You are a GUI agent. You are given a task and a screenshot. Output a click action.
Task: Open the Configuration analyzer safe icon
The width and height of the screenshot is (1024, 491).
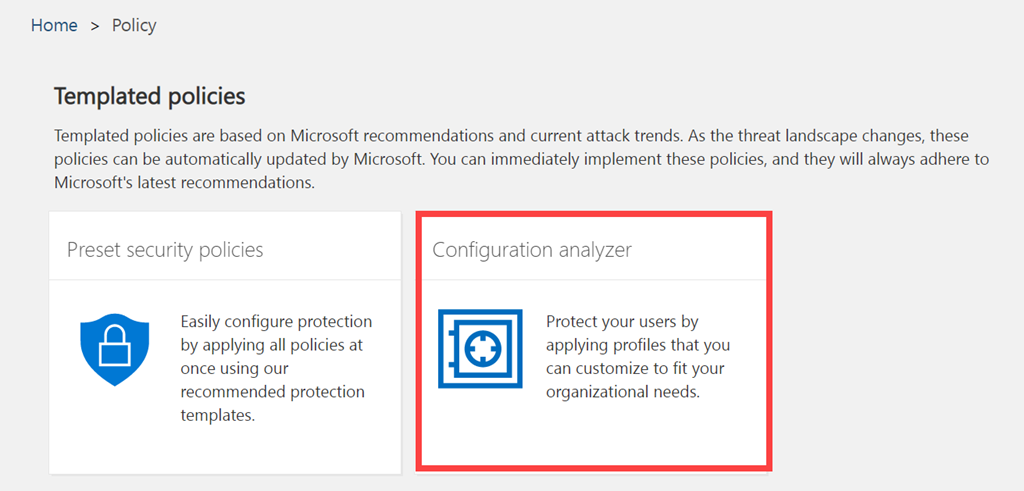click(480, 349)
